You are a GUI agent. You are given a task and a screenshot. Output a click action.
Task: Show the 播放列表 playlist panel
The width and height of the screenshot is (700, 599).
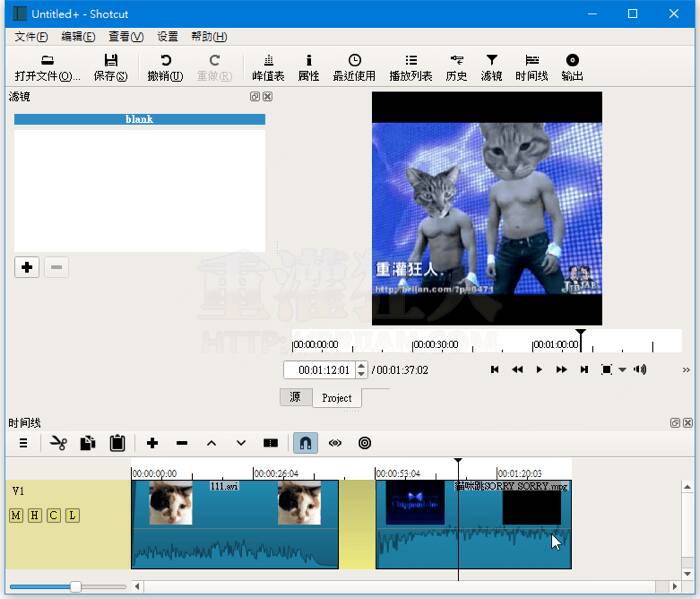411,68
